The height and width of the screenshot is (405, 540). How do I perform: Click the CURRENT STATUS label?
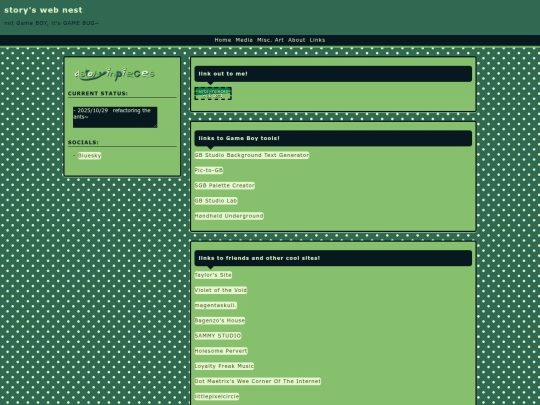pos(98,93)
